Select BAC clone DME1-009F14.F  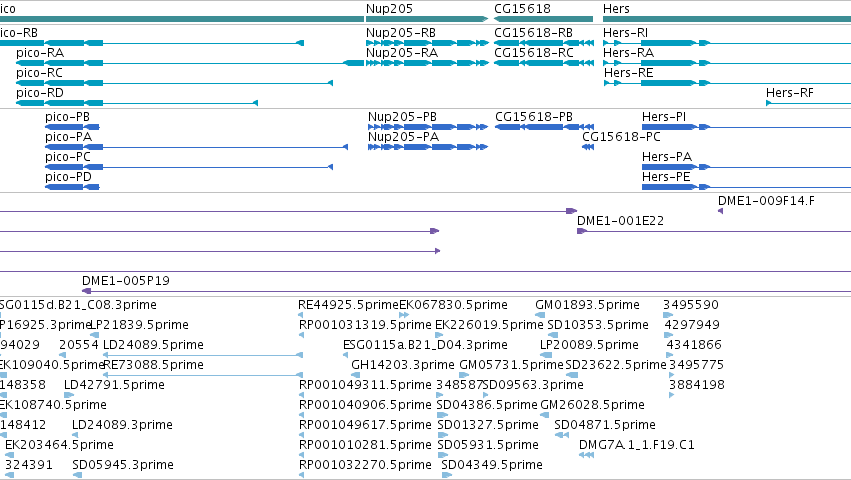766,201
